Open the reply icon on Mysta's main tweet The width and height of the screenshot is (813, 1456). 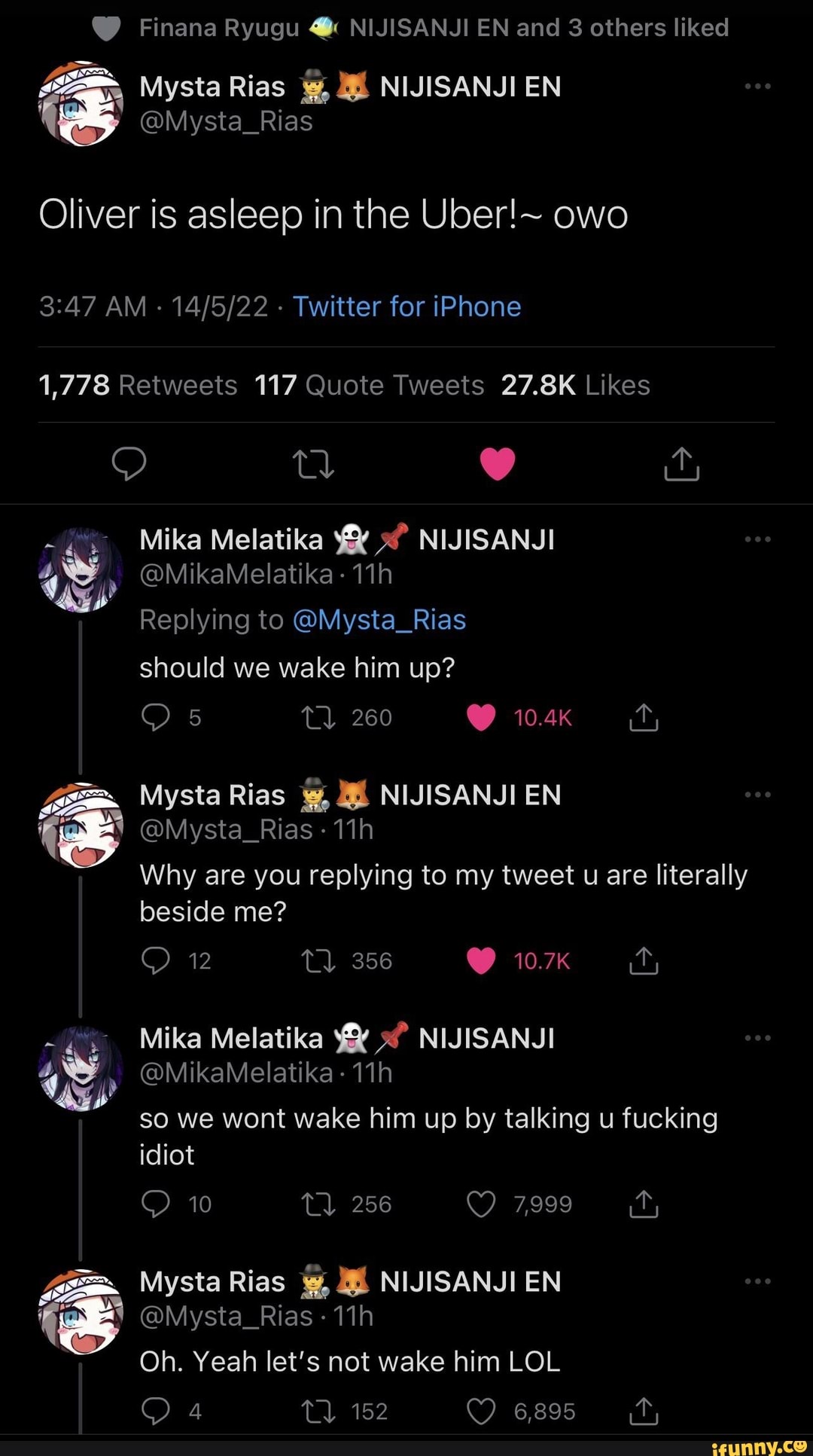pyautogui.click(x=129, y=463)
